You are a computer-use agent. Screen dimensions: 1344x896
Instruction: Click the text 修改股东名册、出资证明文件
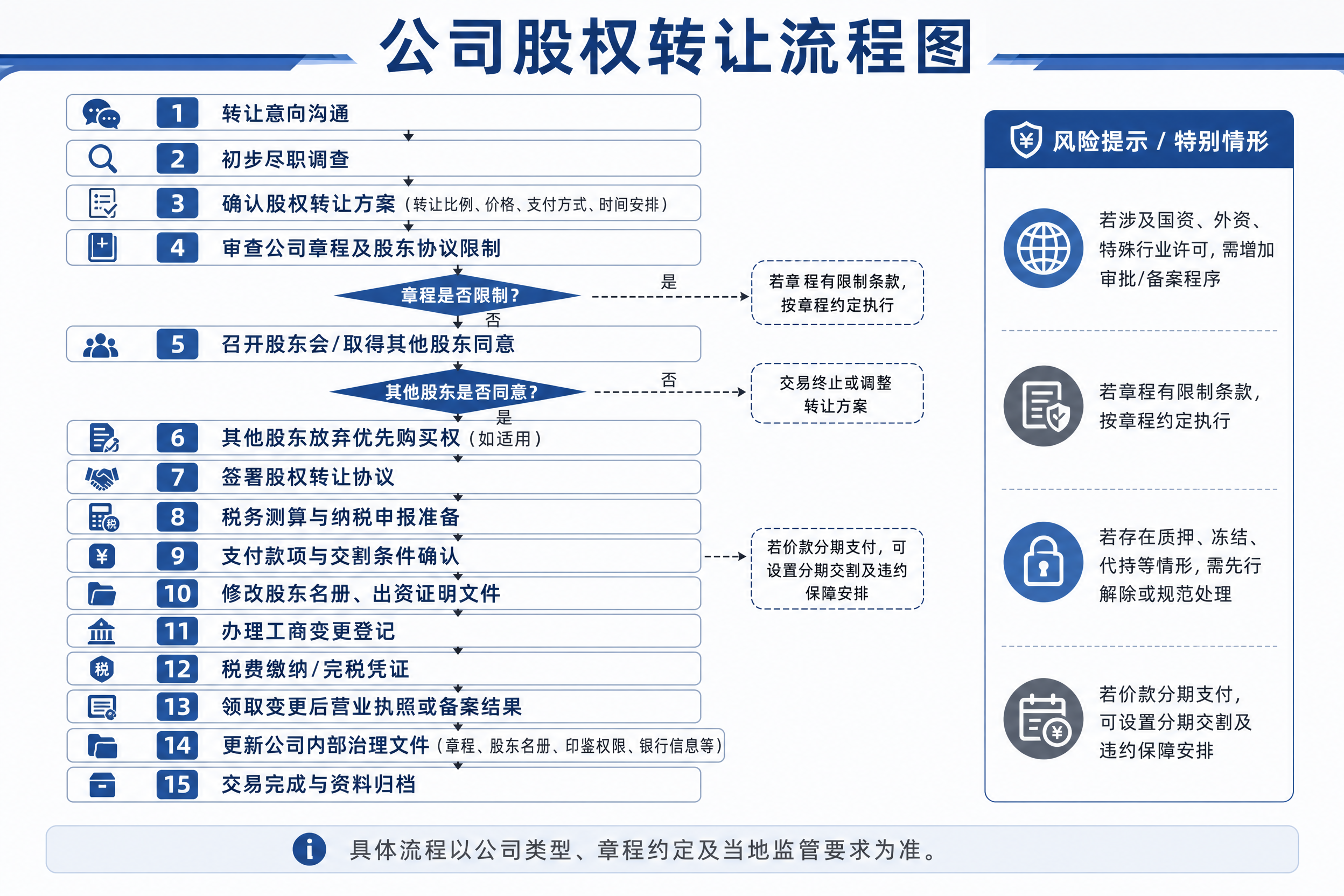click(361, 594)
